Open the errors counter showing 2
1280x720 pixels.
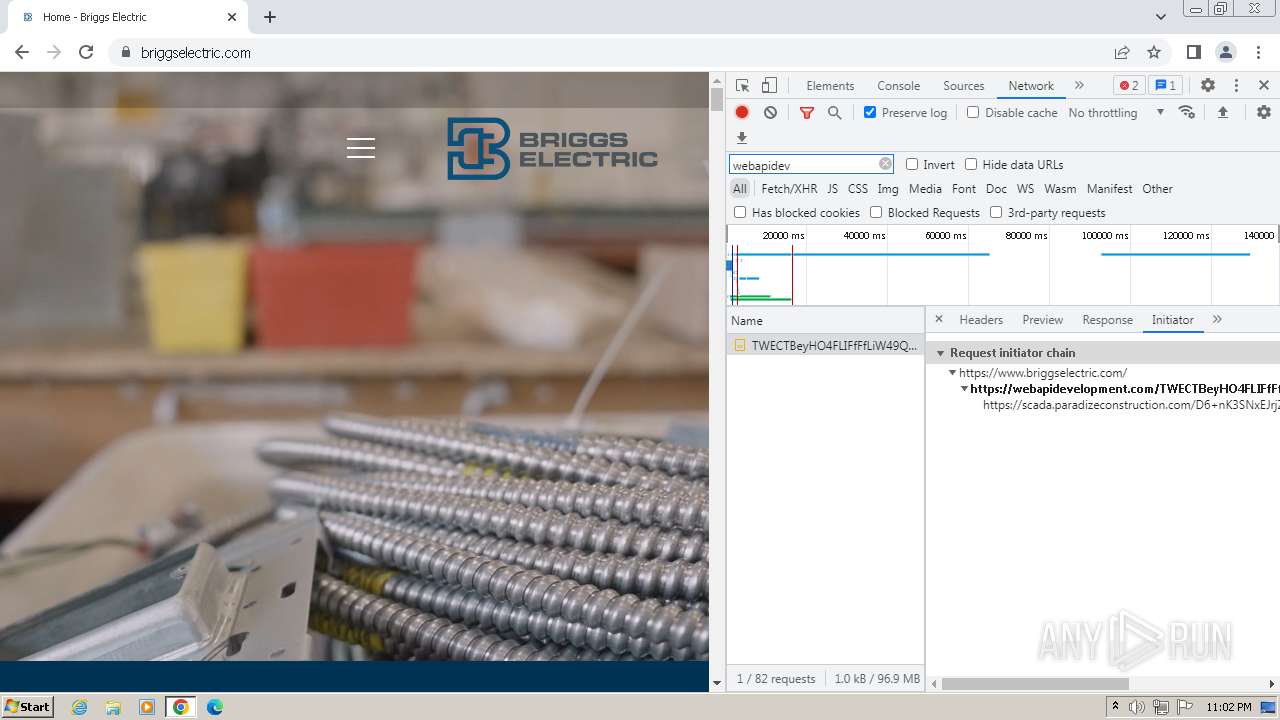1129,86
